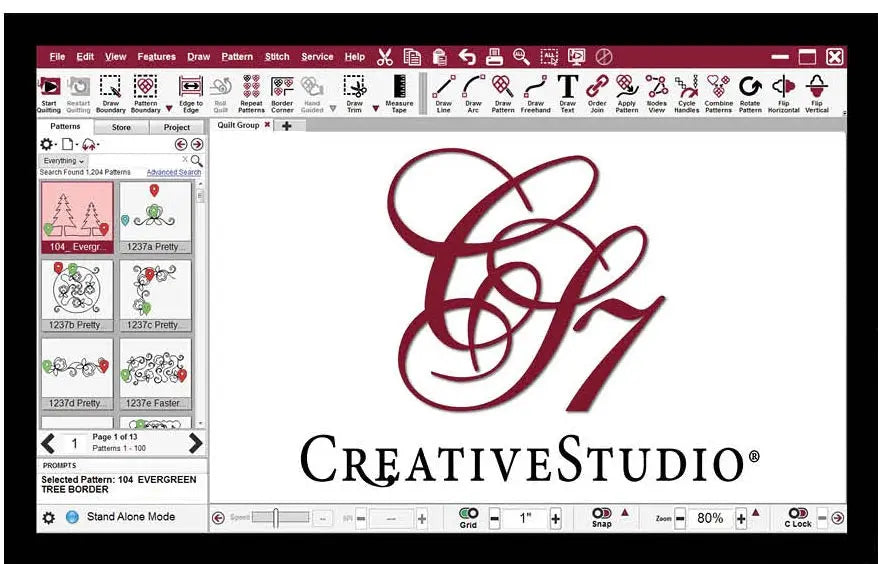The width and height of the screenshot is (878, 564).
Task: Click the Repeat Patterns icon
Action: pos(251,94)
